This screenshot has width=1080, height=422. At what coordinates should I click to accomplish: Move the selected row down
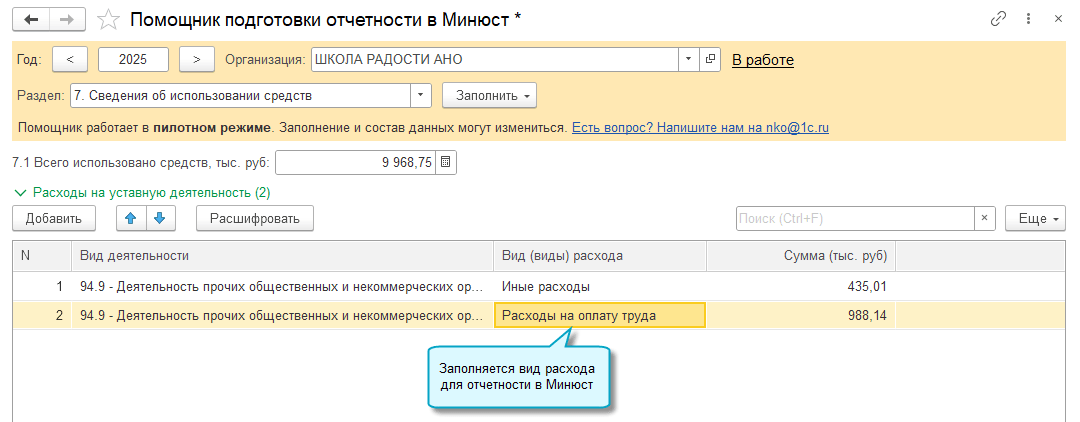pos(160,218)
